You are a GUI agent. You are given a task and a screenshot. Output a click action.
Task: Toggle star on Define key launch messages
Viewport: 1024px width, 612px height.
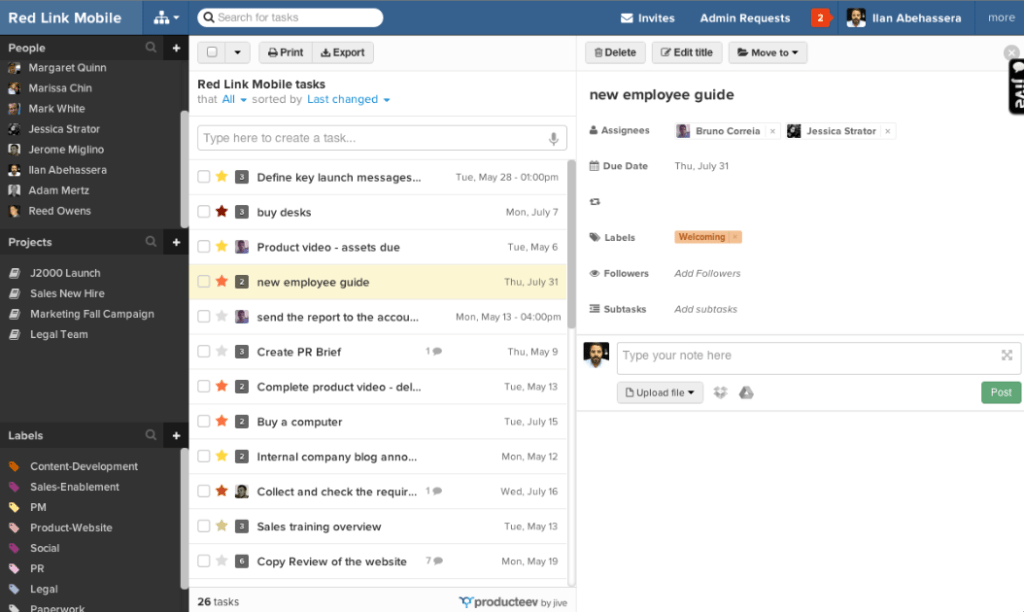(x=222, y=176)
